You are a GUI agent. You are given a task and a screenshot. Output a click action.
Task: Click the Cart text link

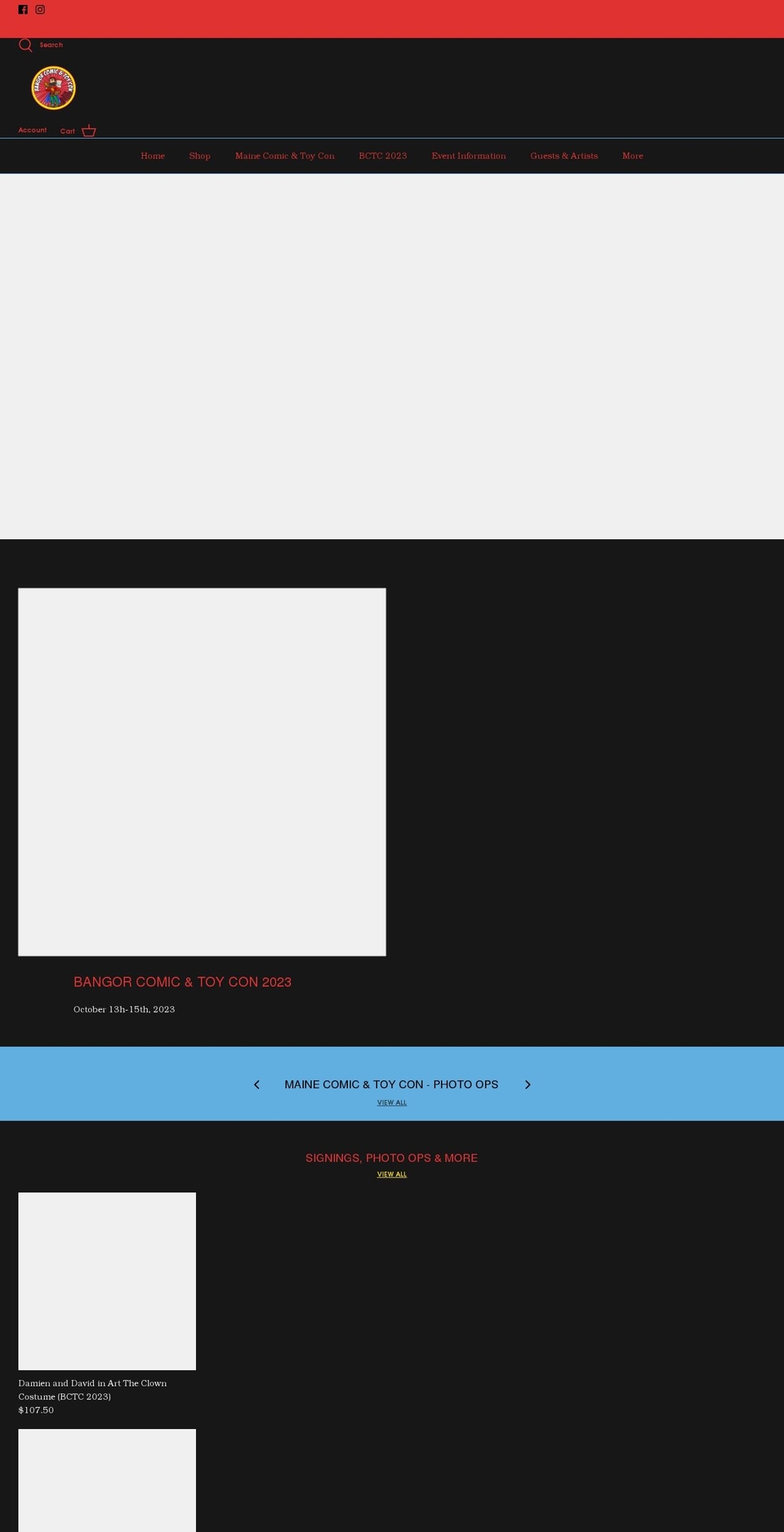click(68, 131)
